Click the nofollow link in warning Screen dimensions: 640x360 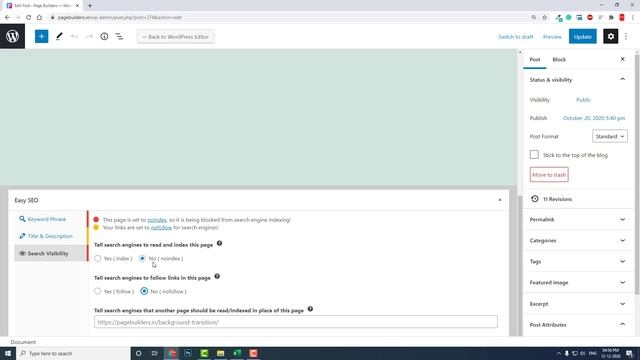161,227
